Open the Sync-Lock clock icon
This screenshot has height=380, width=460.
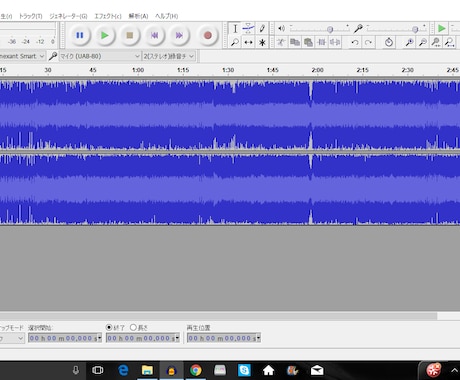[389, 42]
